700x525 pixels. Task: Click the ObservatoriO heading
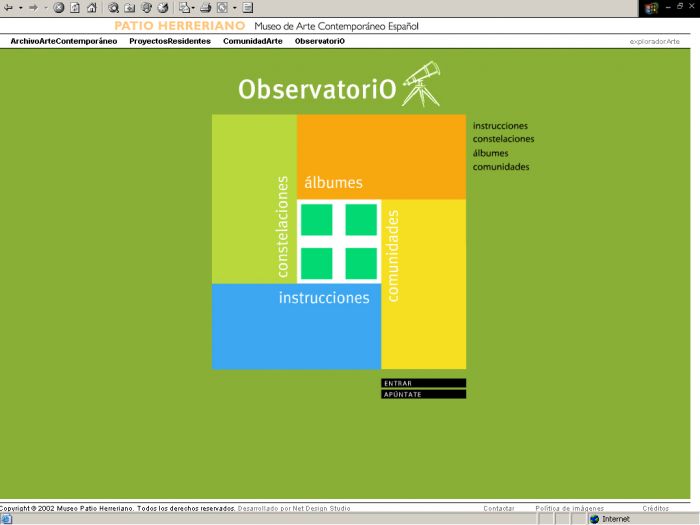(x=317, y=89)
